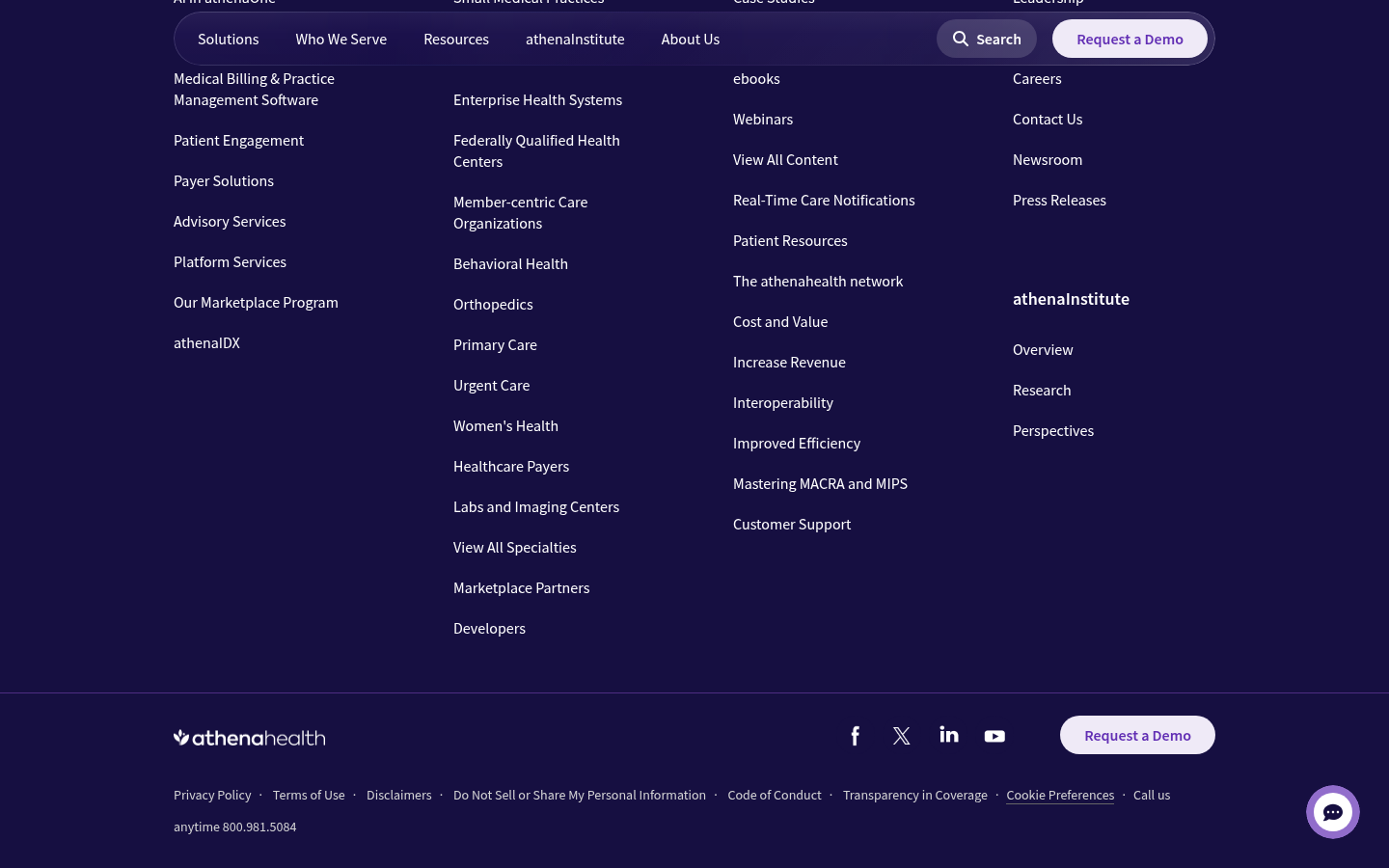This screenshot has height=868, width=1389.
Task: Open the About Us nav menu
Action: point(691,39)
